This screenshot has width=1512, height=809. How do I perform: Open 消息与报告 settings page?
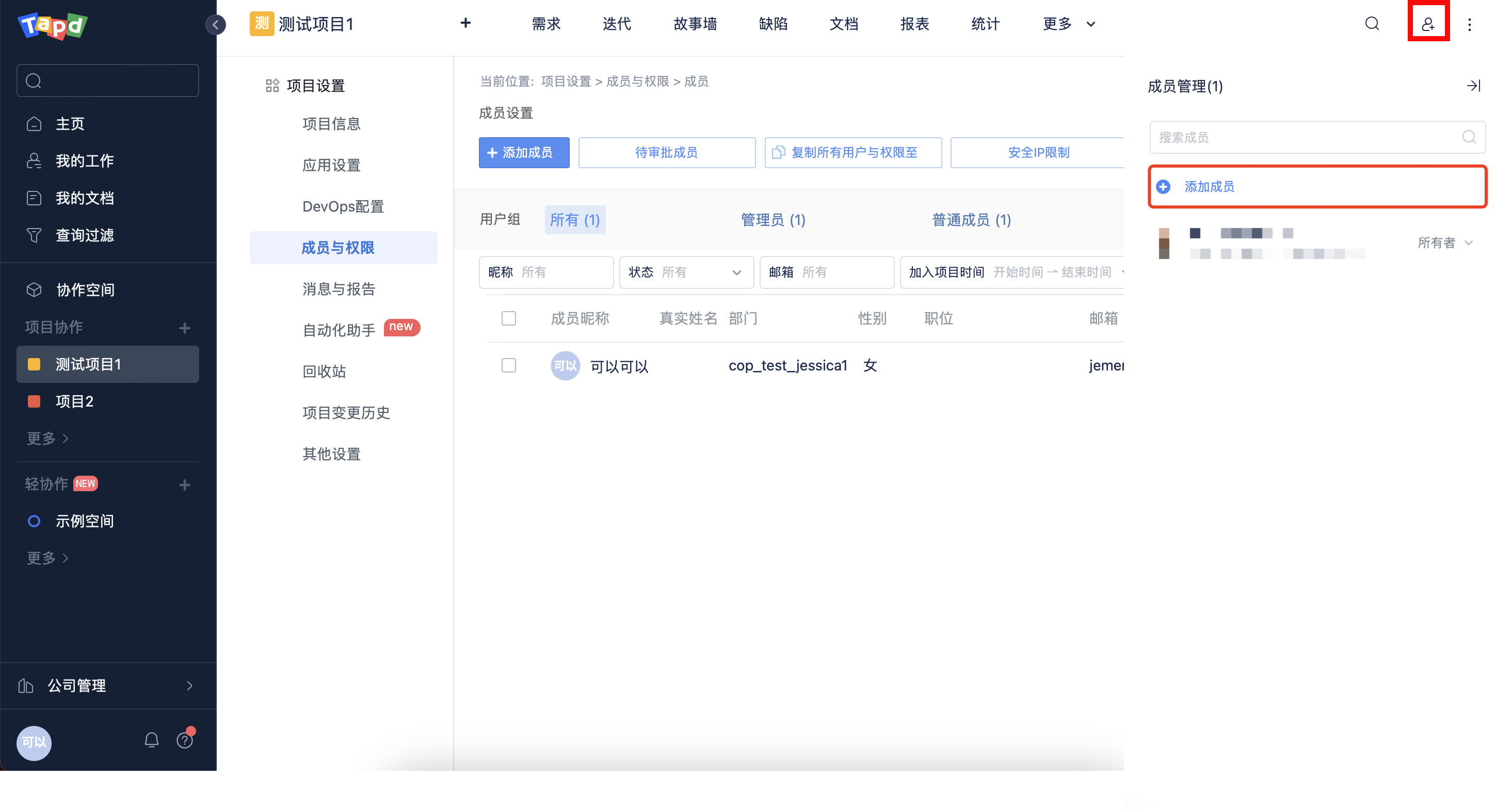339,288
